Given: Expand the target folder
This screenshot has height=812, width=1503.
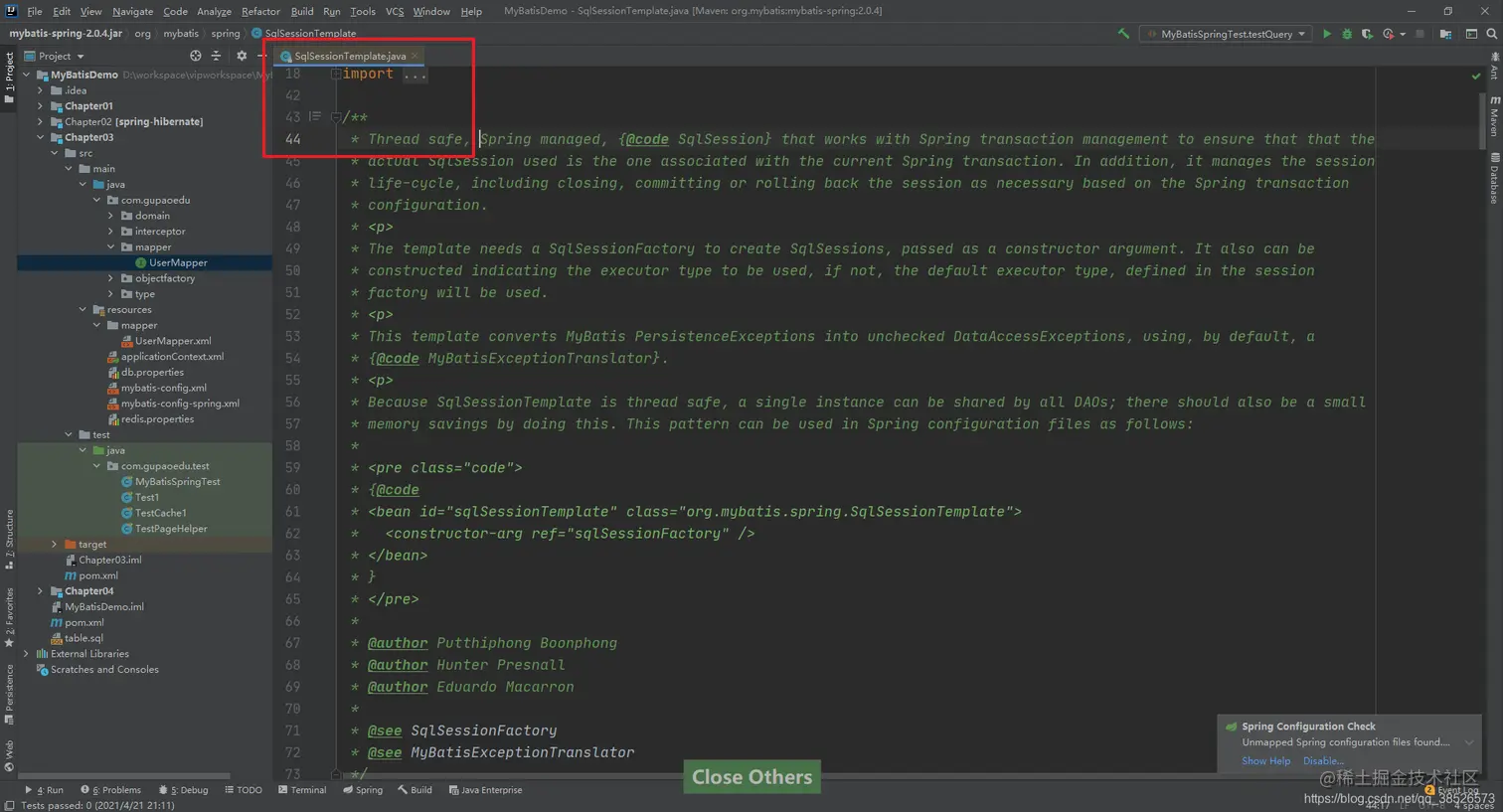Looking at the screenshot, I should click(x=55, y=545).
